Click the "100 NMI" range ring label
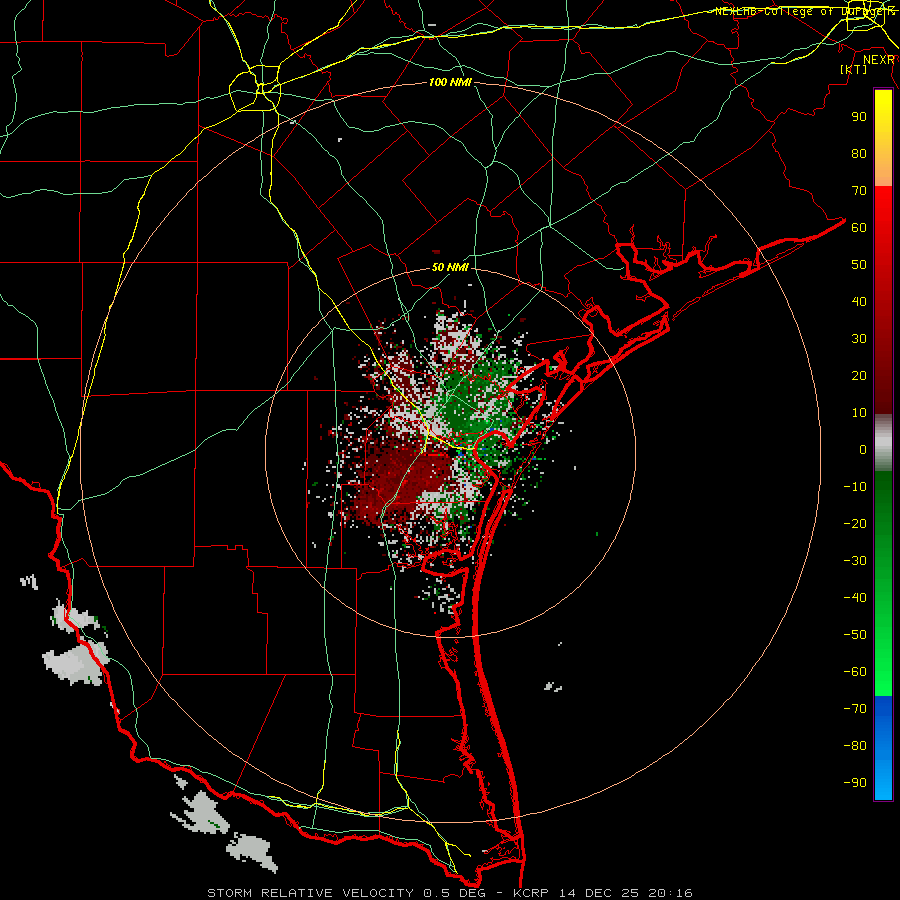The height and width of the screenshot is (900, 900). click(450, 83)
